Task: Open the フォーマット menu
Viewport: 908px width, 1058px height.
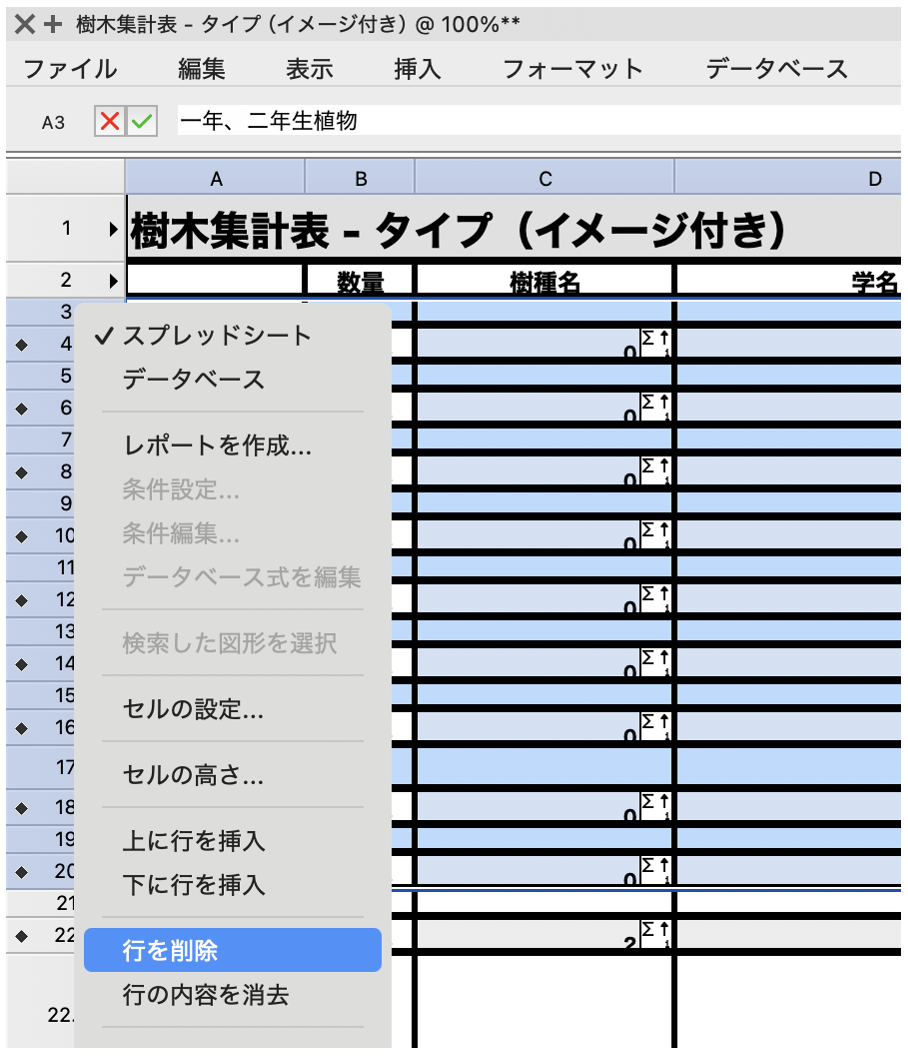Action: (x=572, y=69)
